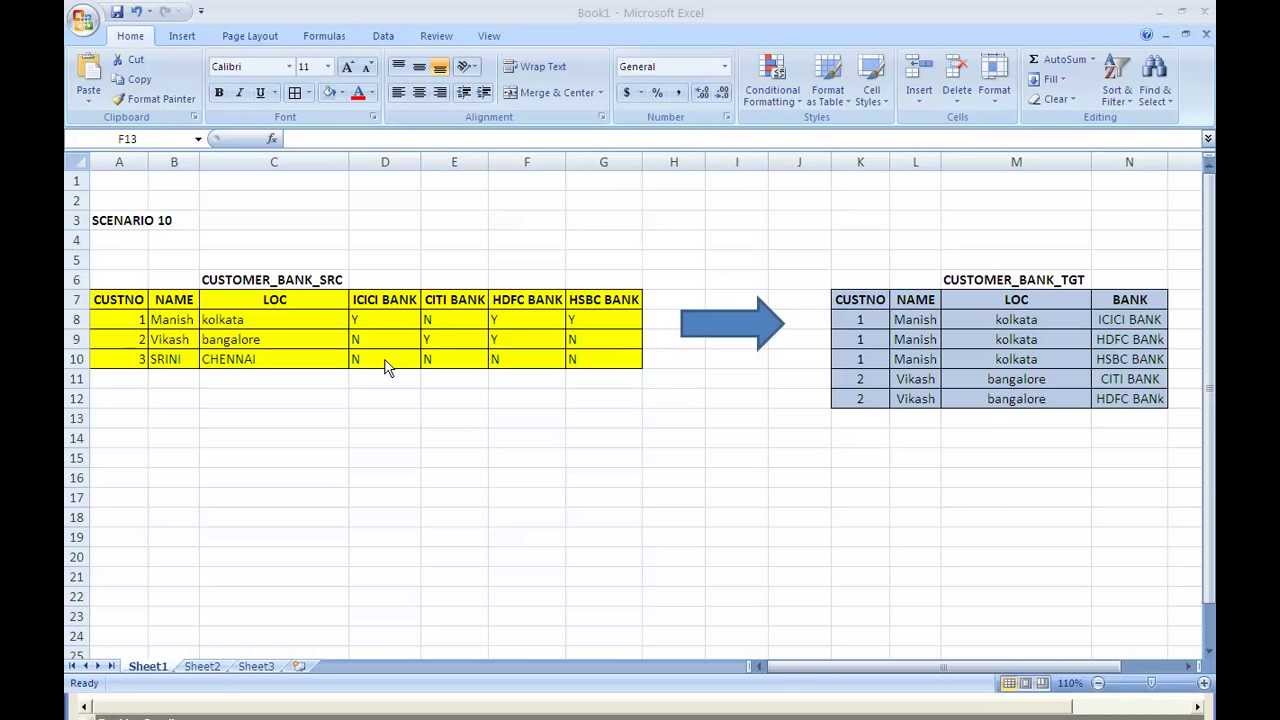
Task: Open the Insert ribbon tab
Action: click(182, 36)
